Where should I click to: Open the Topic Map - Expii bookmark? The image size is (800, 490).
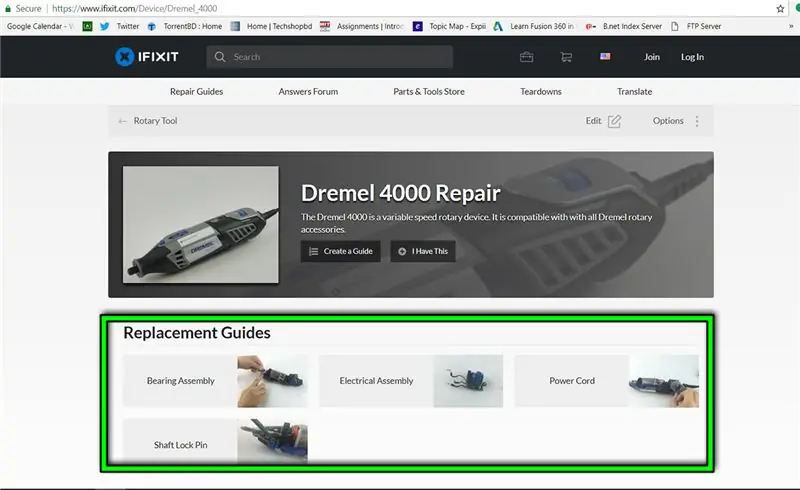coord(449,26)
